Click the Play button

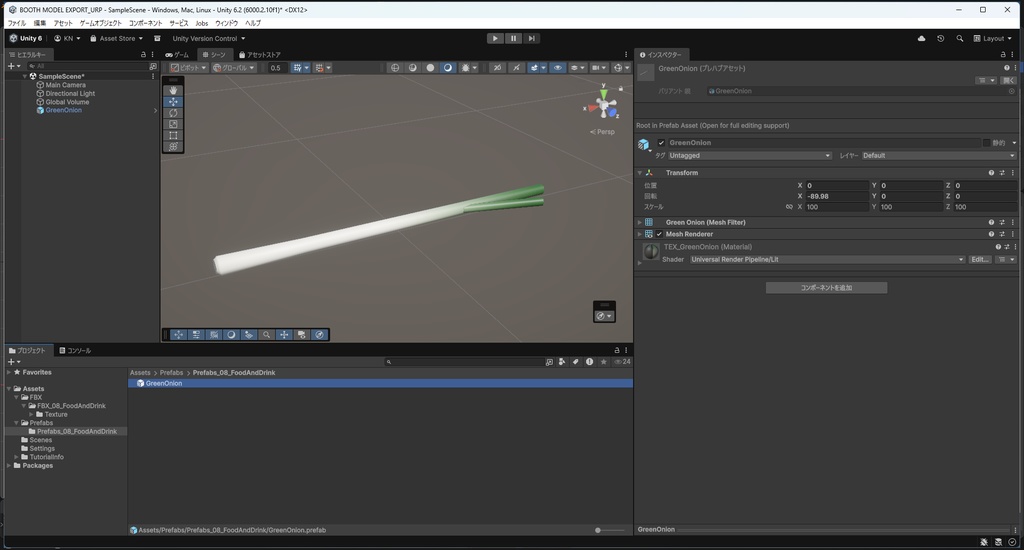tap(495, 38)
